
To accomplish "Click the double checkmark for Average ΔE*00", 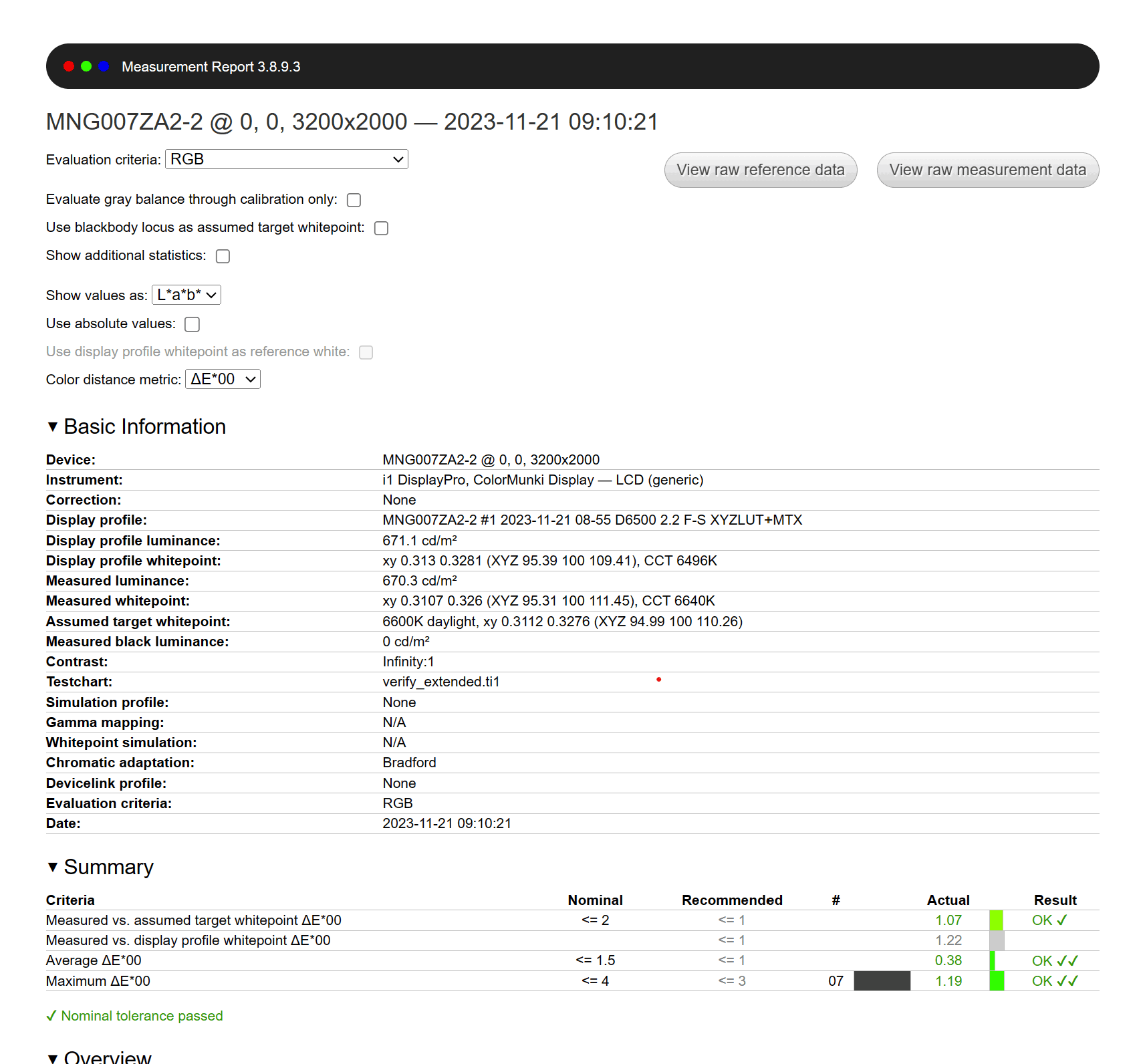I will pos(1067,961).
